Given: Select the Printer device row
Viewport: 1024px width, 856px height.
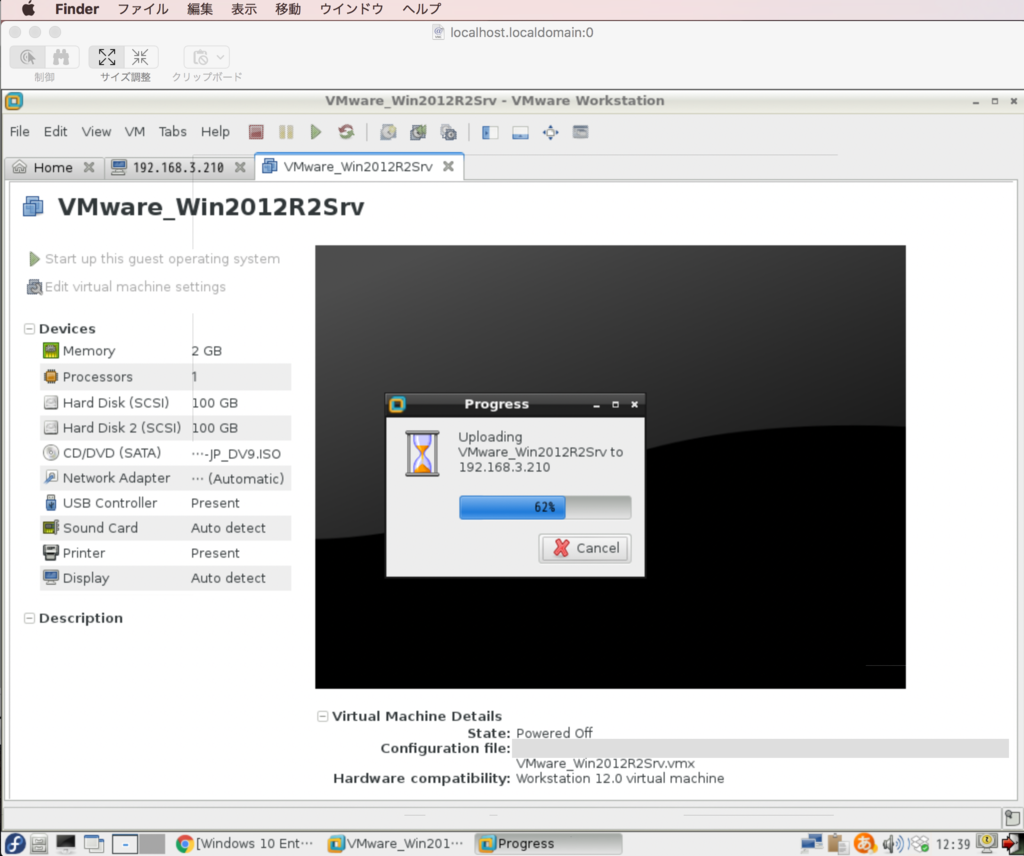Looking at the screenshot, I should pos(165,553).
